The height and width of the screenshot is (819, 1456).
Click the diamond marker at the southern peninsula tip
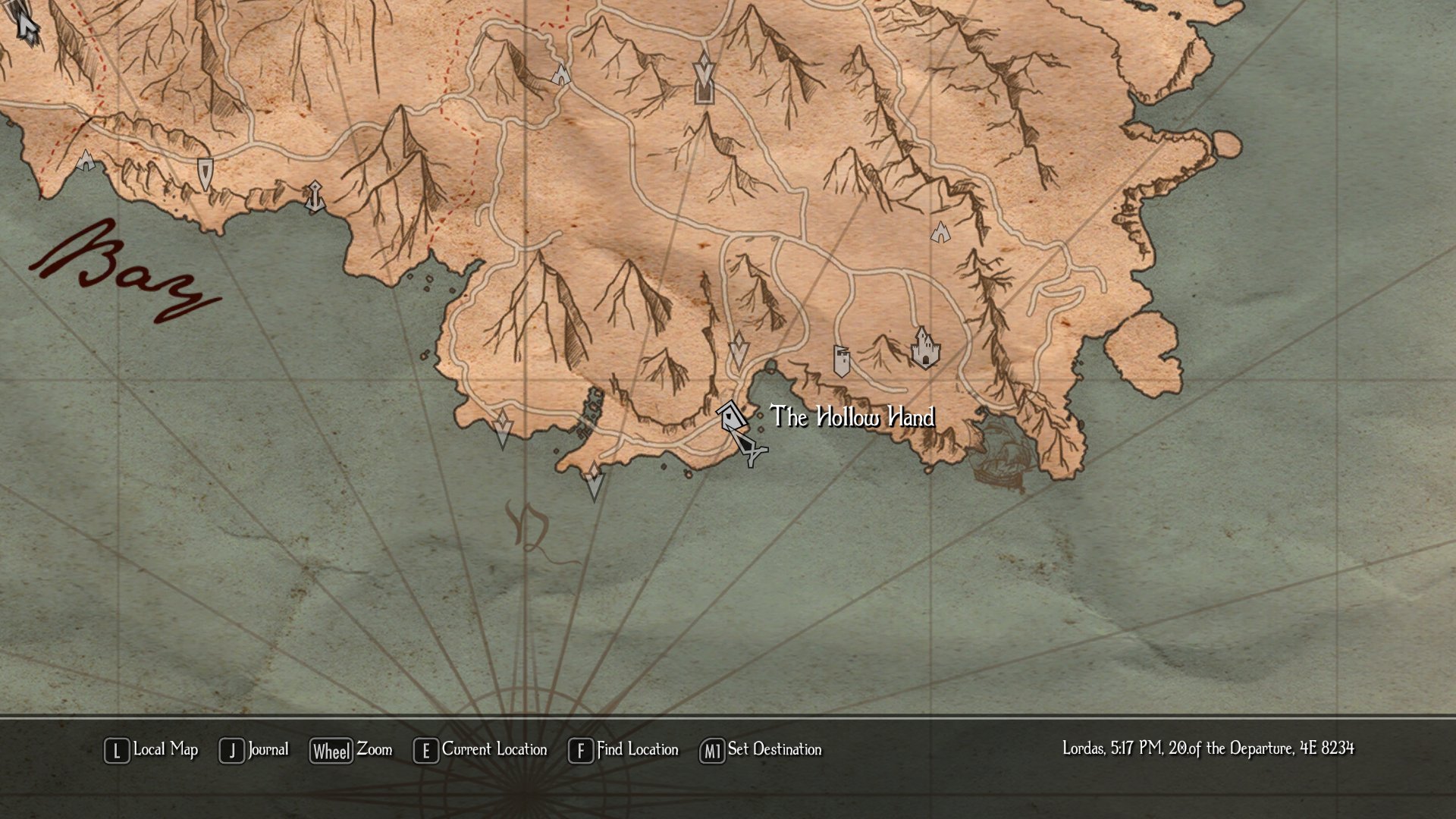pyautogui.click(x=594, y=481)
